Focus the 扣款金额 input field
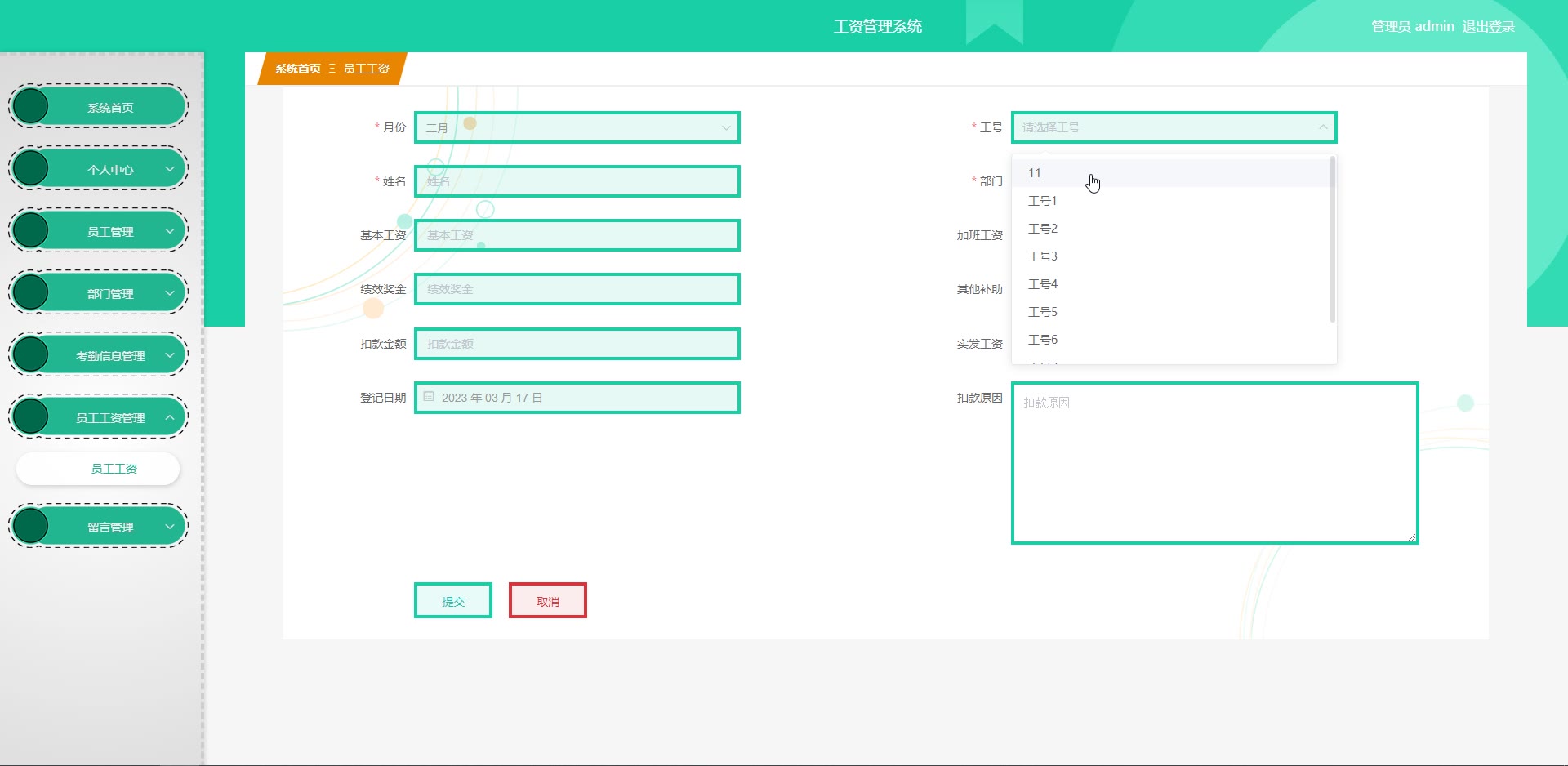Screen dimensions: 1568x766 point(577,344)
